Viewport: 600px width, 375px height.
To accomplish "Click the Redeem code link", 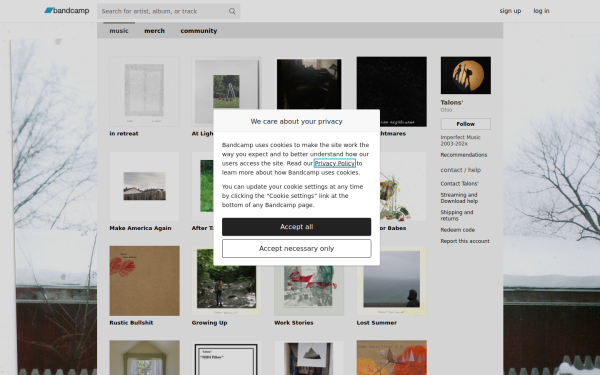I will (457, 230).
